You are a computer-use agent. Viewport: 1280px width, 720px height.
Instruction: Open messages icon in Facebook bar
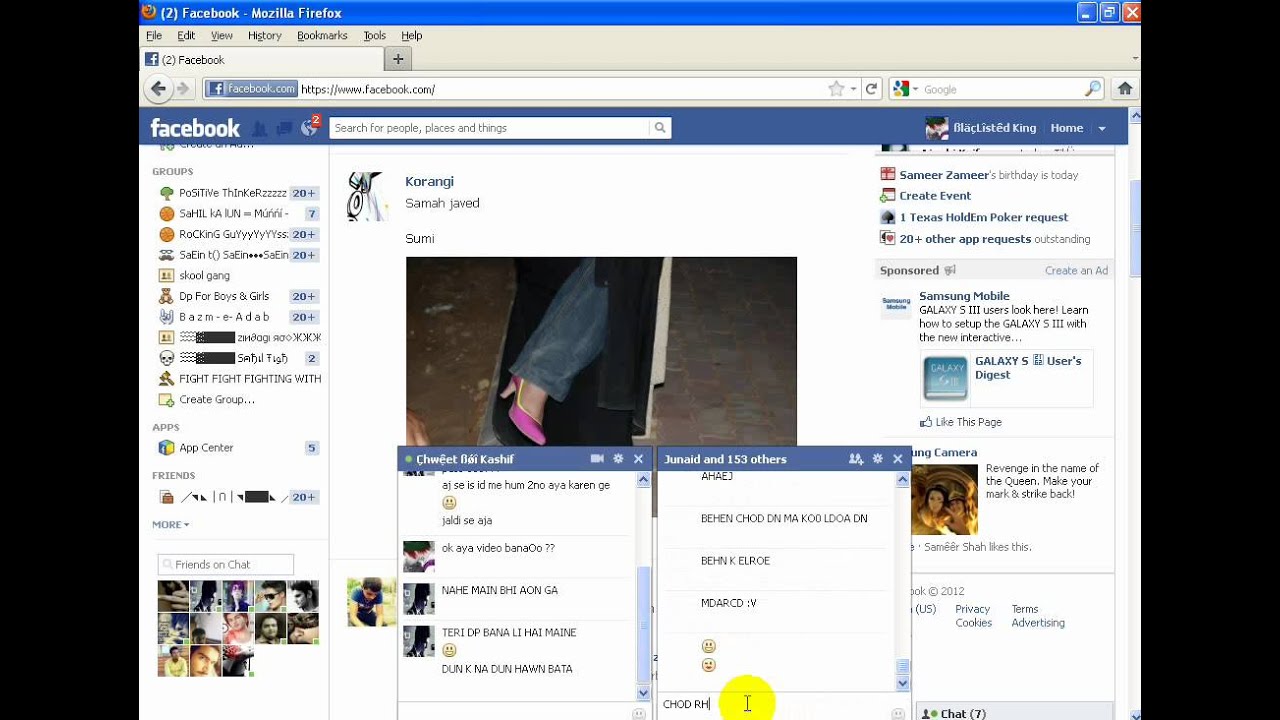[284, 128]
